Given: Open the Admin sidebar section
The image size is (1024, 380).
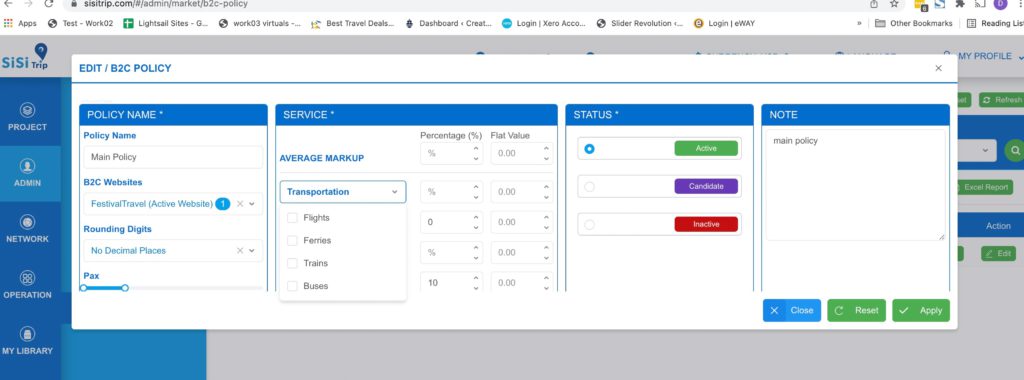Looking at the screenshot, I should tap(27, 174).
